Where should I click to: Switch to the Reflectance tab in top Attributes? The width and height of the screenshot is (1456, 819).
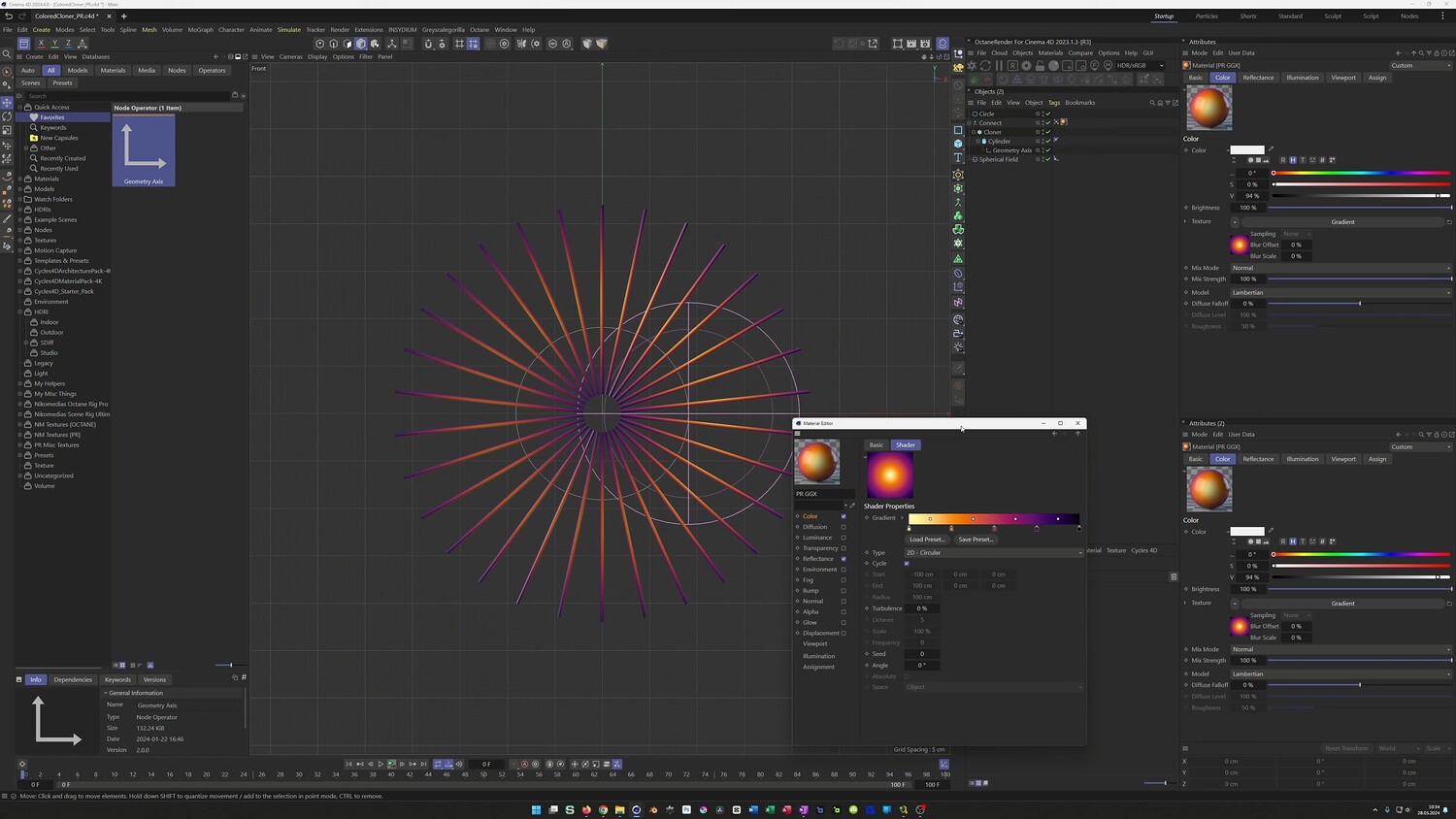point(1258,78)
